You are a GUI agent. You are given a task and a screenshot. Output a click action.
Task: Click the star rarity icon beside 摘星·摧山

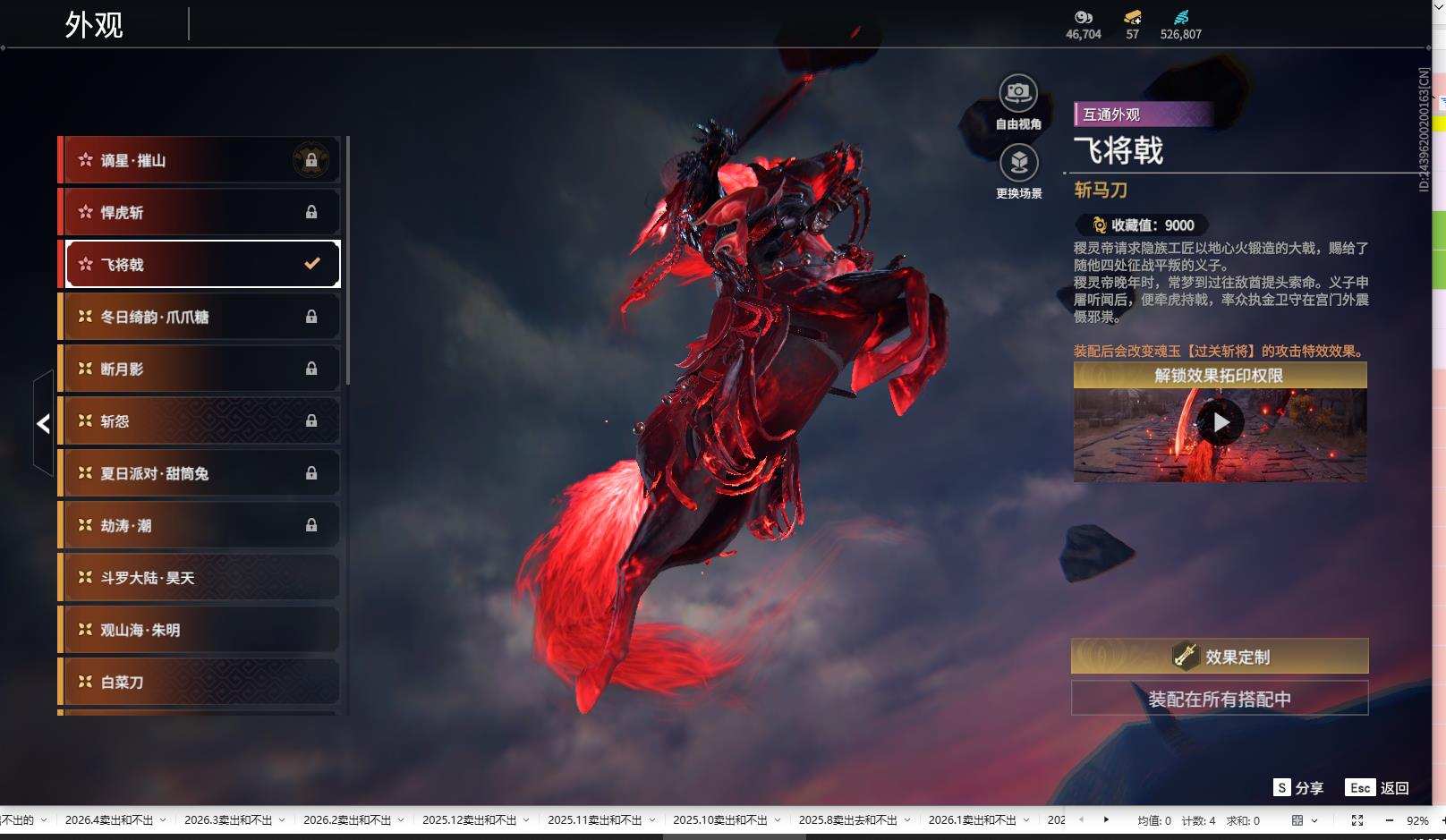(85, 160)
